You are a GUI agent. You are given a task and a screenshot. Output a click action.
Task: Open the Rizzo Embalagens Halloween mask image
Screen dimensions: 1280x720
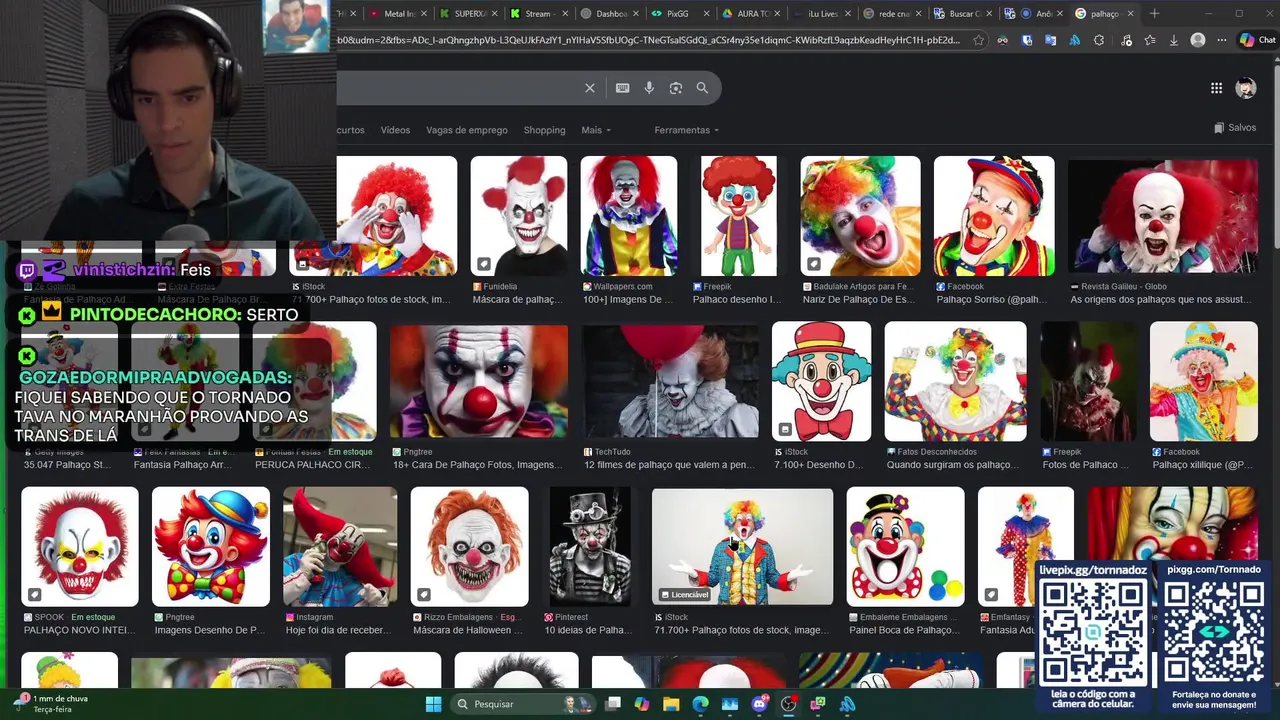(470, 546)
